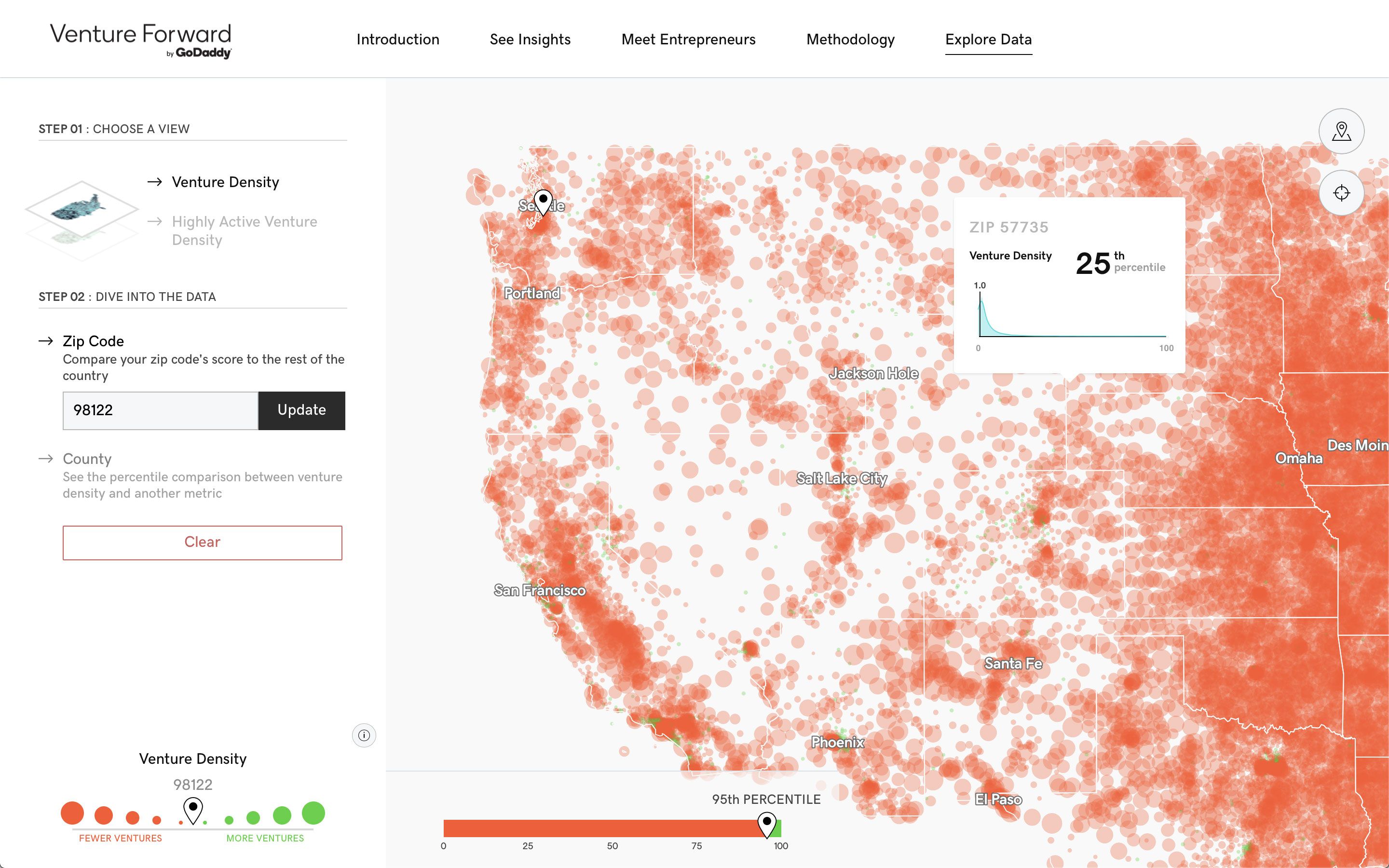Click the Update button

[302, 410]
